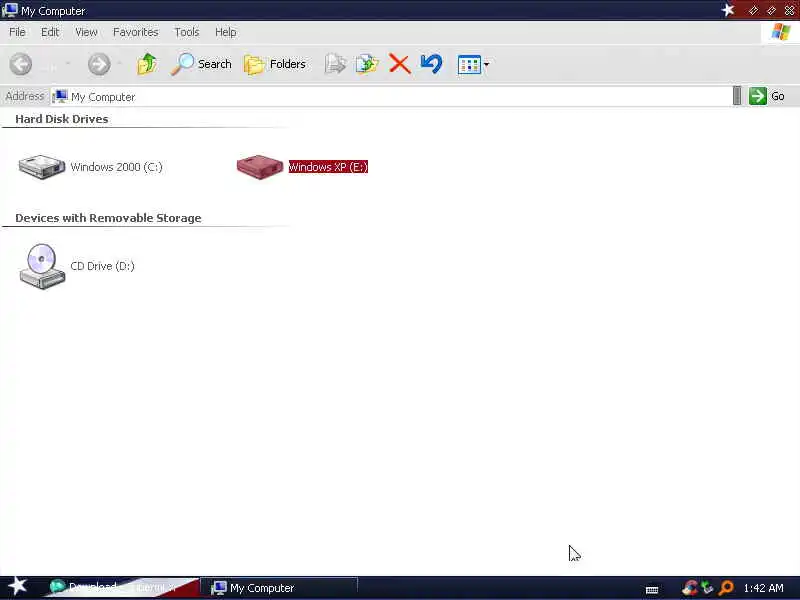
Task: Select the Windows 2000 (C:) drive icon
Action: tap(42, 167)
